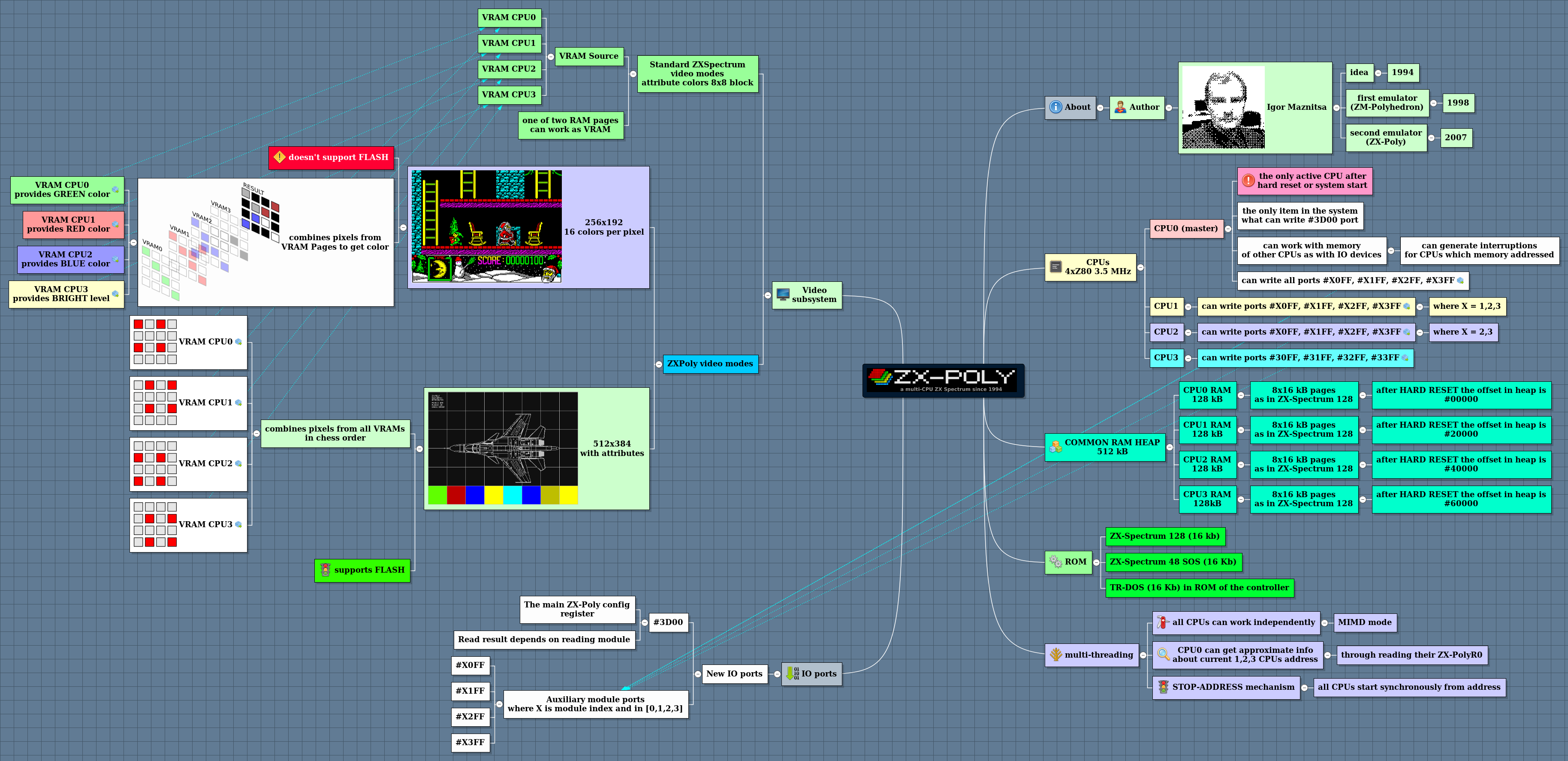Screen dimensions: 1568x761
Task: Select the second emulator (ZX-Poly) node
Action: pyautogui.click(x=1386, y=138)
